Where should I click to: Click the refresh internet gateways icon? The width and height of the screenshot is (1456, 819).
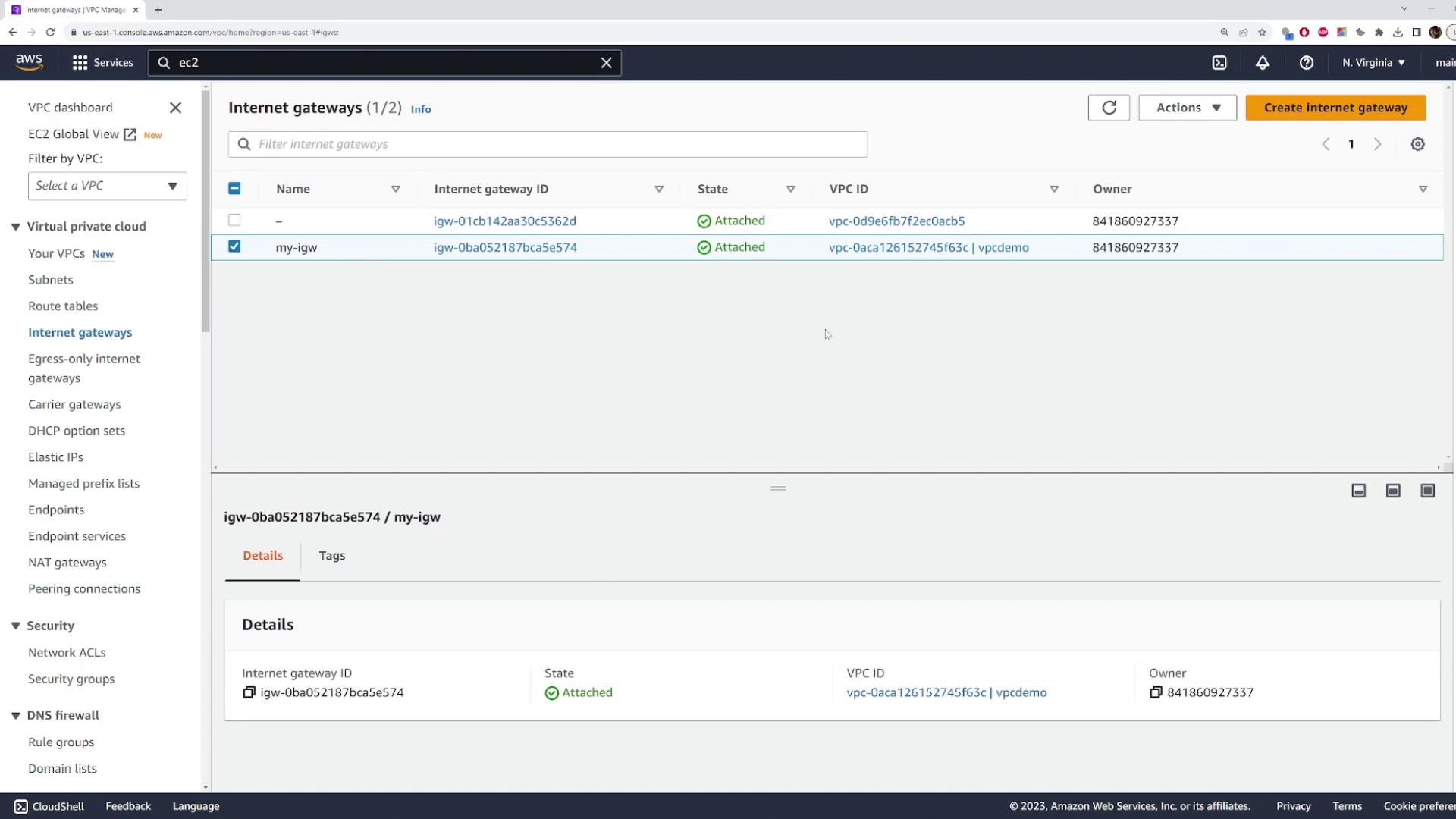click(1109, 108)
